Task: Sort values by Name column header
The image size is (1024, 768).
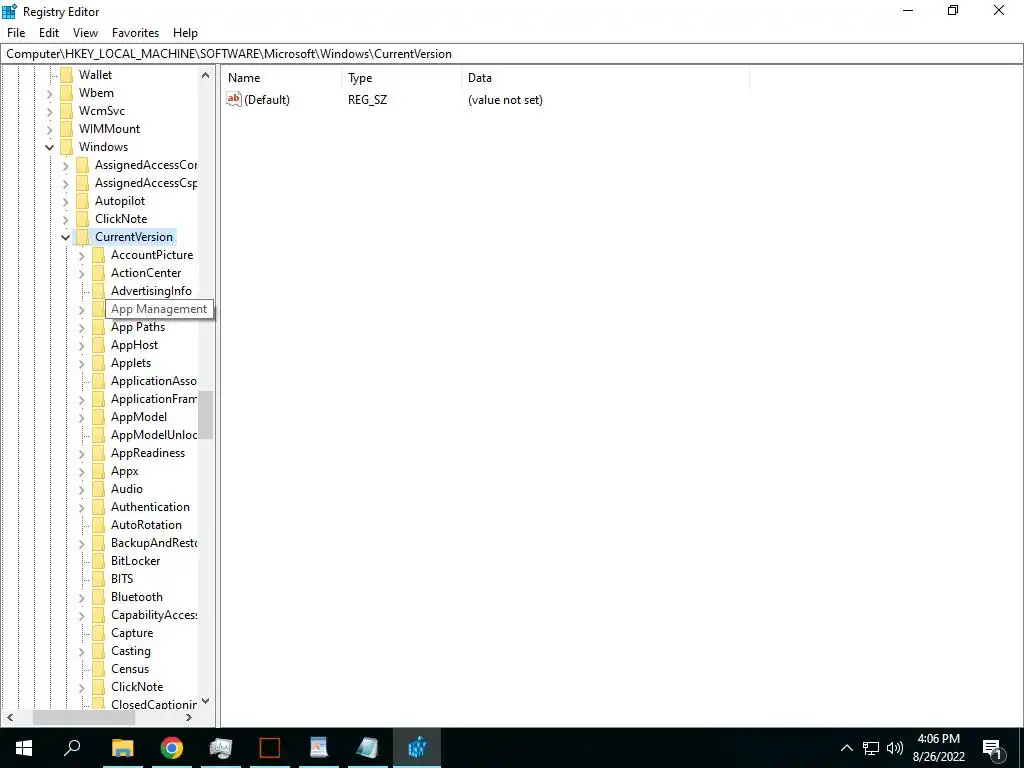Action: coord(281,78)
